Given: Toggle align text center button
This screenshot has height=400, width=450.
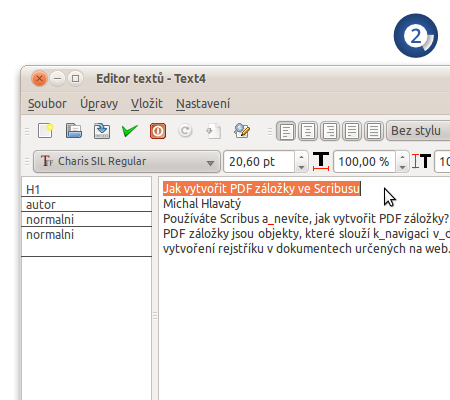Looking at the screenshot, I should click(308, 131).
